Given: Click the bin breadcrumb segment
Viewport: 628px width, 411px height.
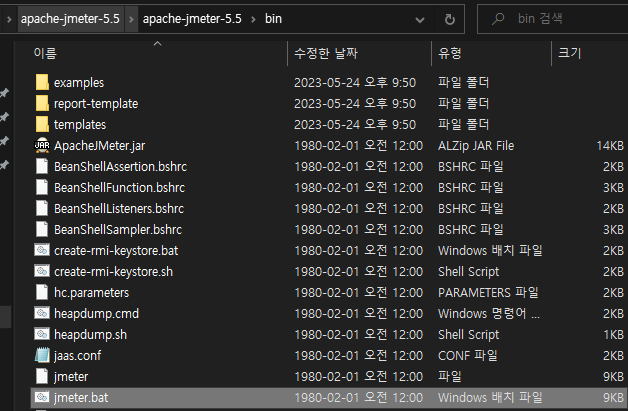Looking at the screenshot, I should (x=273, y=19).
